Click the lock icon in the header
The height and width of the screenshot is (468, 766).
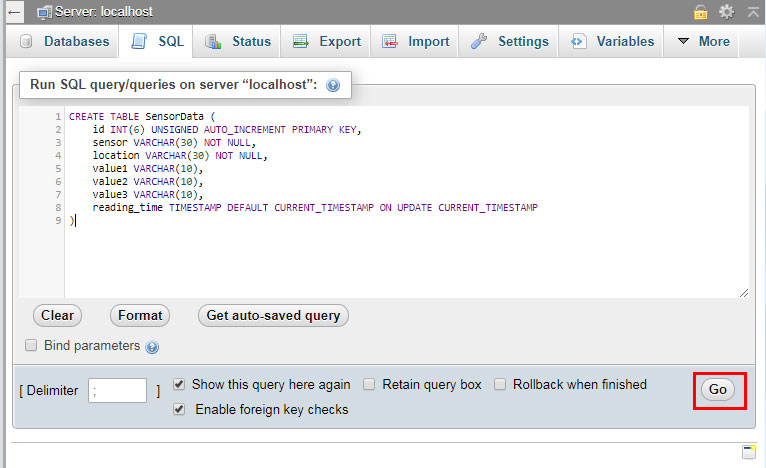[702, 12]
